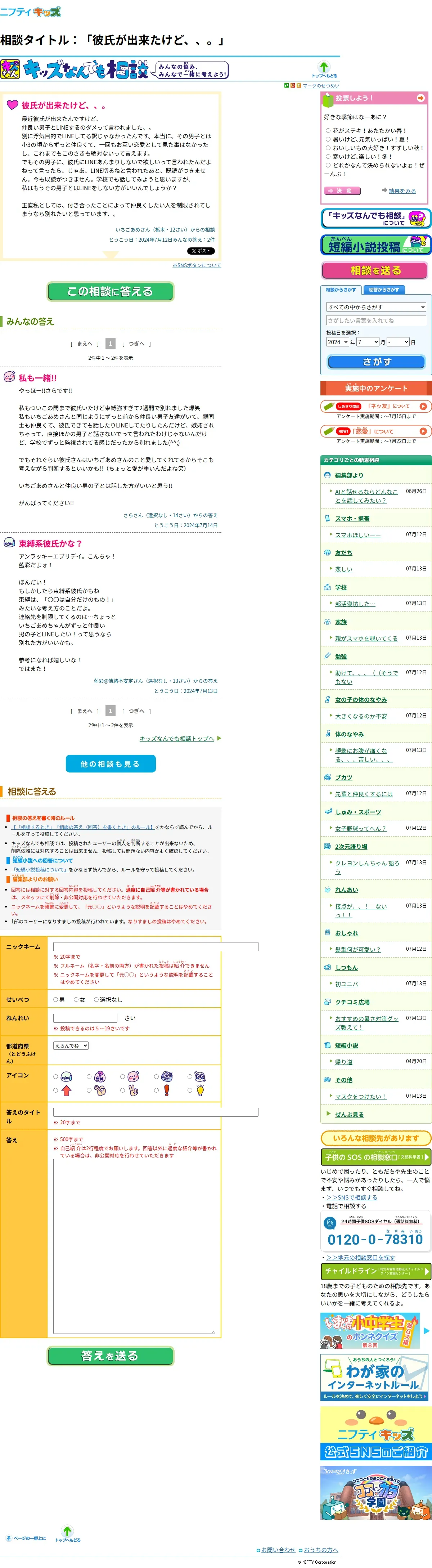Focus the ねんれい age input field
Viewport: 432px width, 1568px height.
[x=85, y=1018]
